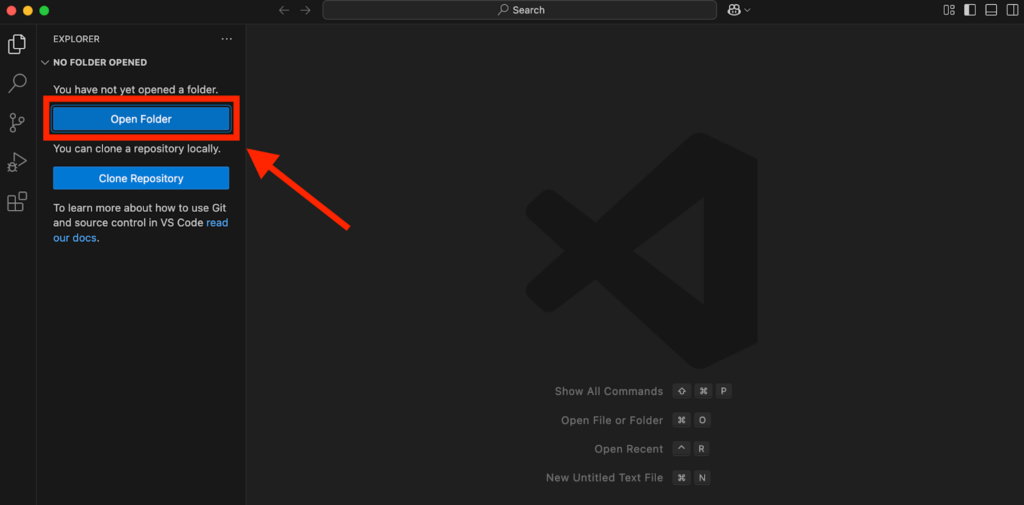The height and width of the screenshot is (505, 1024).
Task: Click the Go Back arrow
Action: point(284,10)
